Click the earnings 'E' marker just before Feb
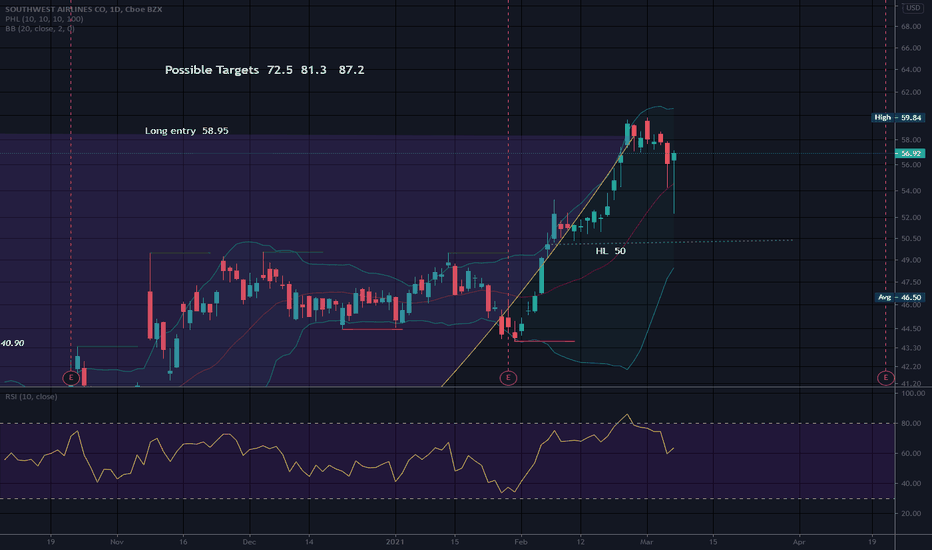This screenshot has width=932, height=550. point(508,378)
